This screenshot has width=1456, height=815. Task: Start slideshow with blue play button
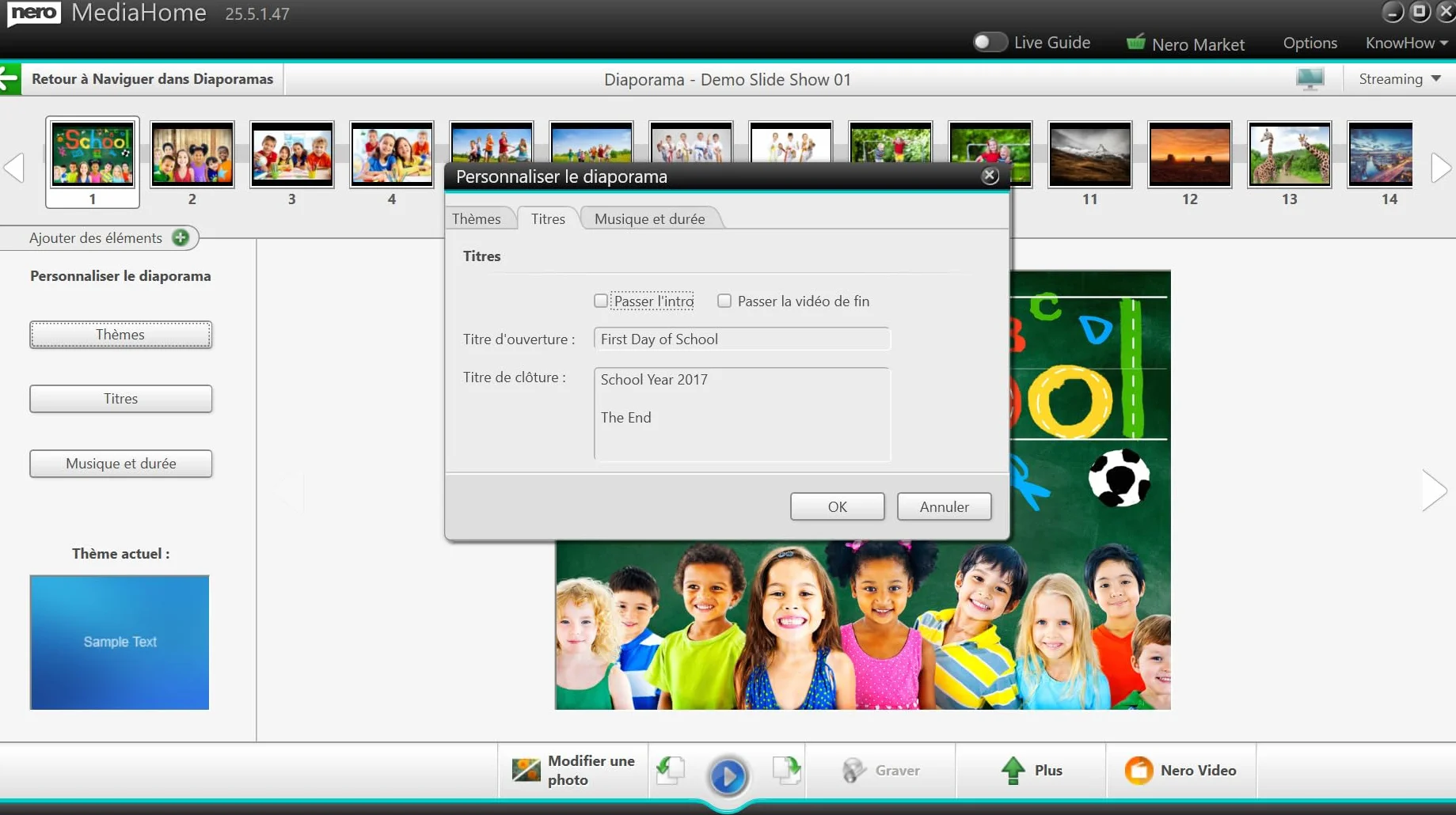[728, 776]
